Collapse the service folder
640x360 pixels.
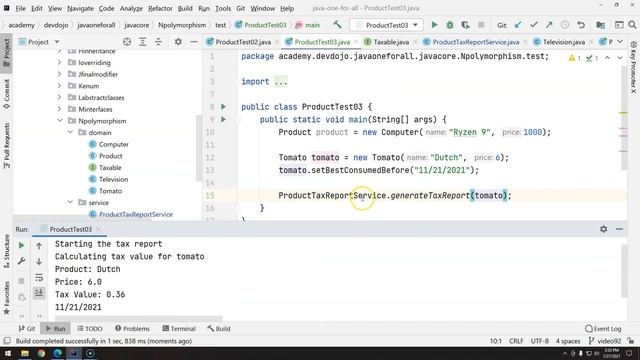coord(70,202)
